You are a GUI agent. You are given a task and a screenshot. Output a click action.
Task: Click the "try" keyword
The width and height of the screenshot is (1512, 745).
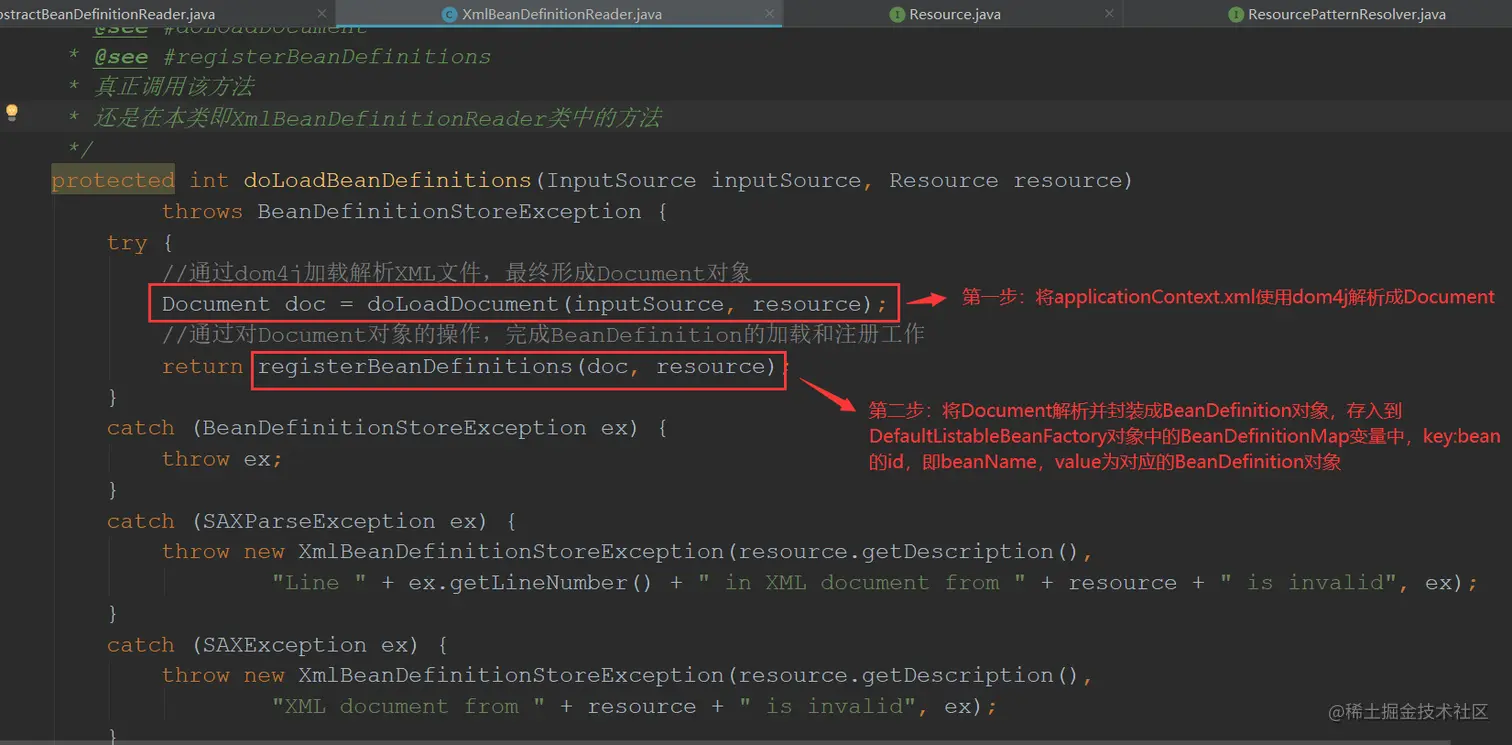coord(127,242)
